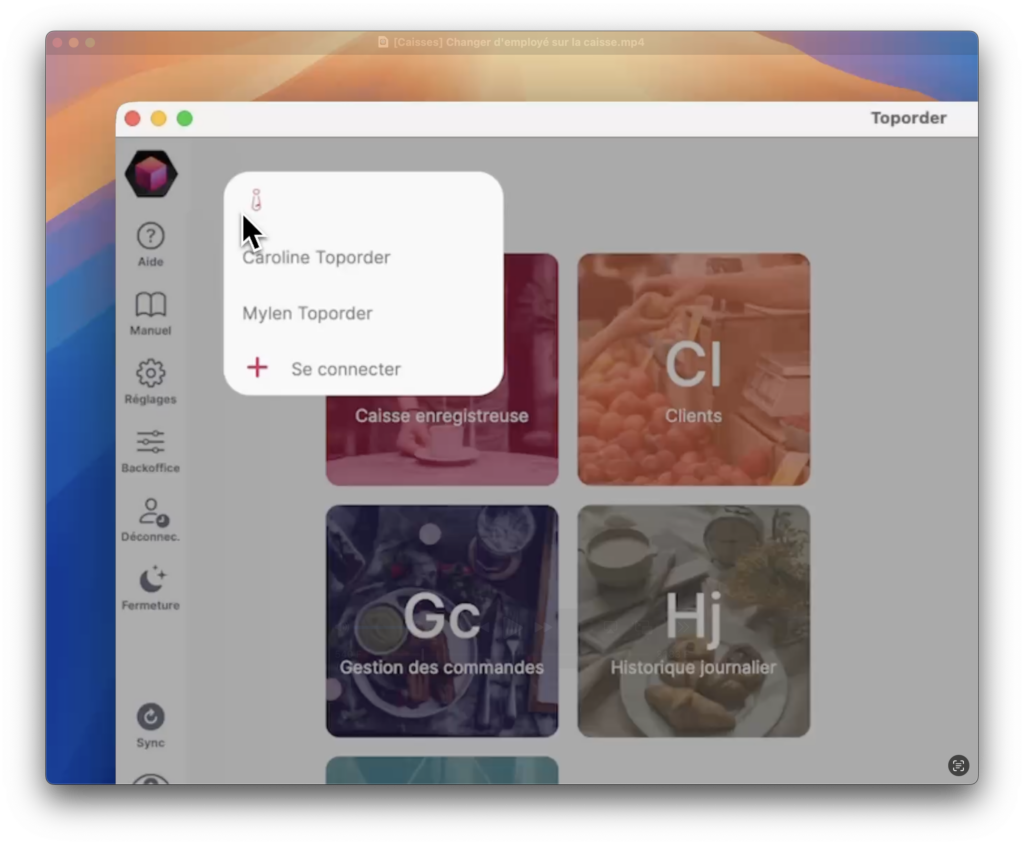The height and width of the screenshot is (845, 1024).
Task: Open the Aide help icon
Action: pos(150,237)
